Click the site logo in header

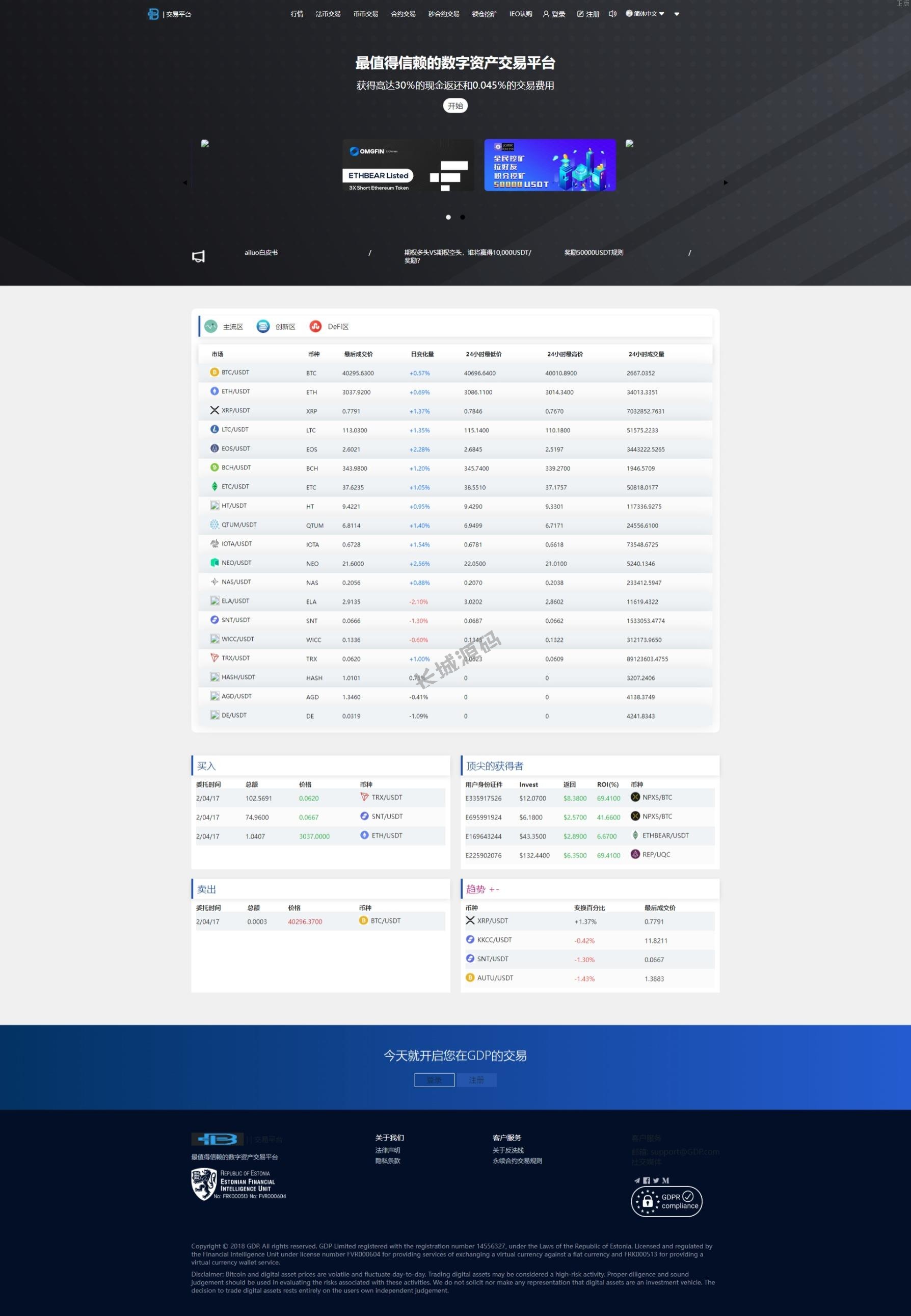point(153,14)
